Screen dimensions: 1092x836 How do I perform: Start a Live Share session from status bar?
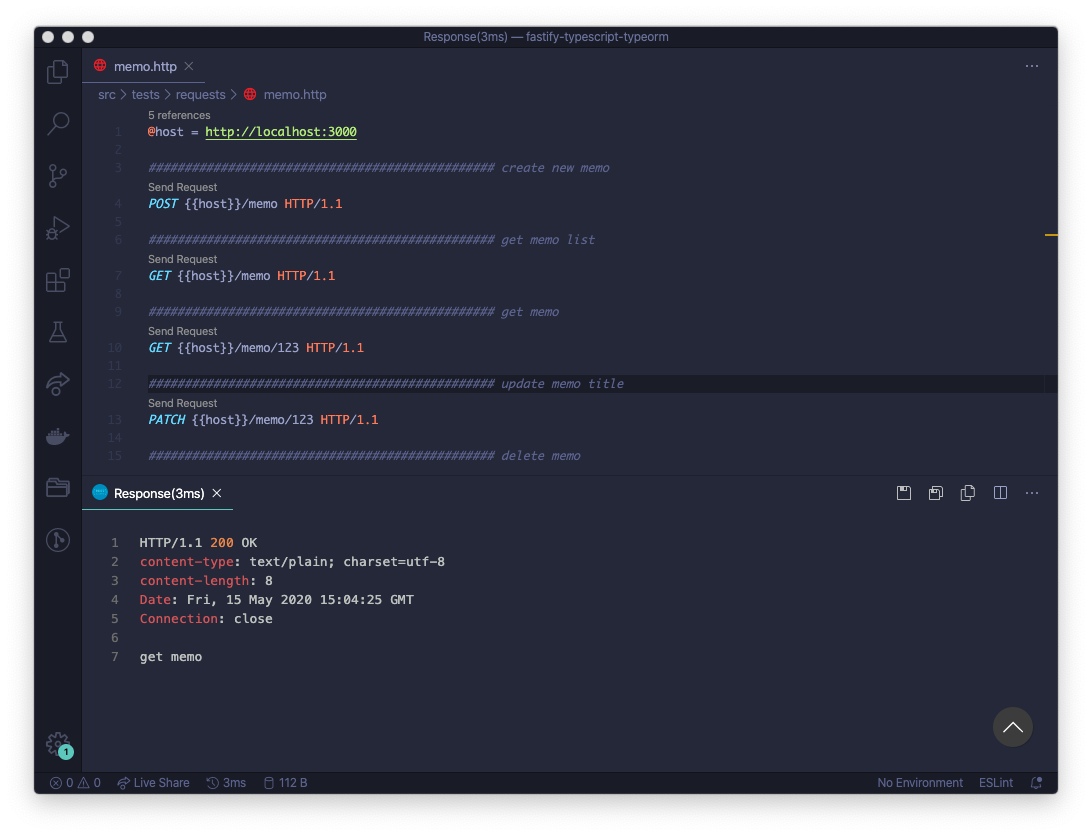[x=153, y=783]
